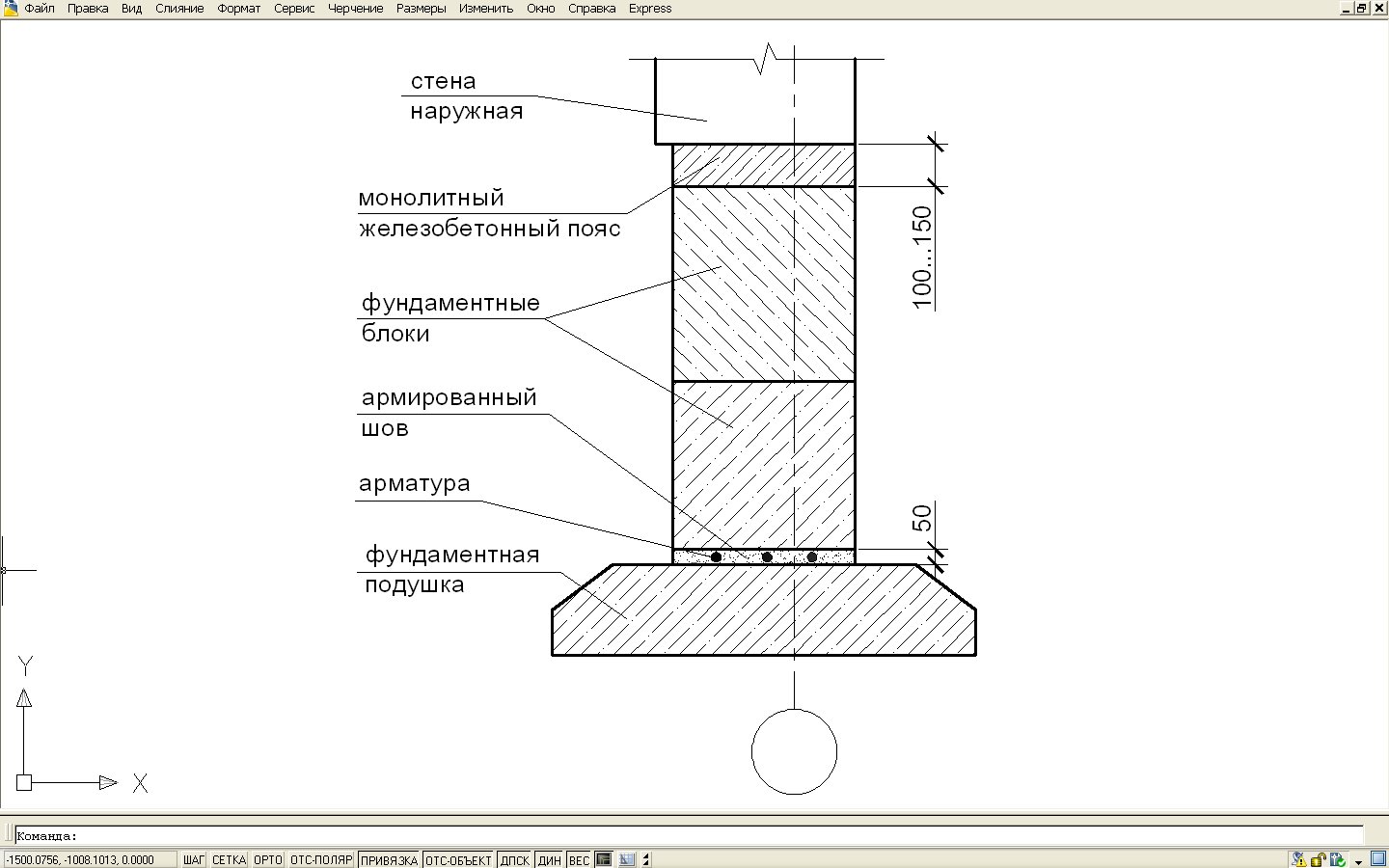Click the communication center warning icon

1299,859
